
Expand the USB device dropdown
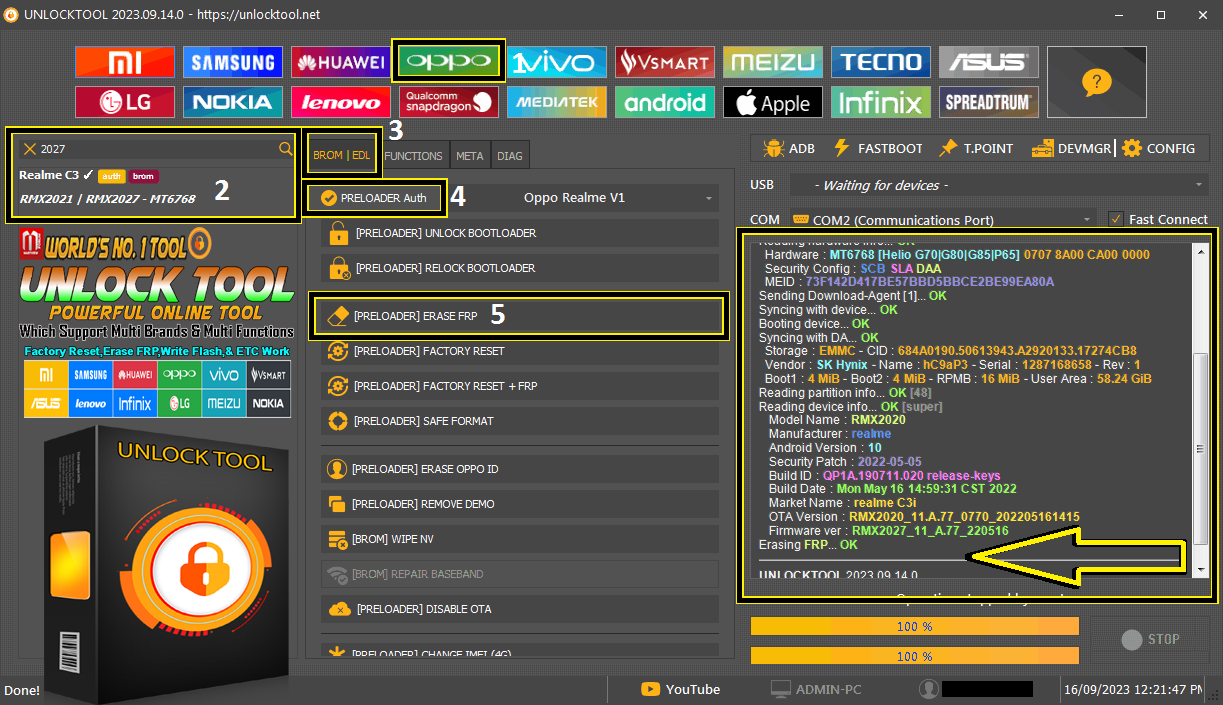(x=999, y=185)
